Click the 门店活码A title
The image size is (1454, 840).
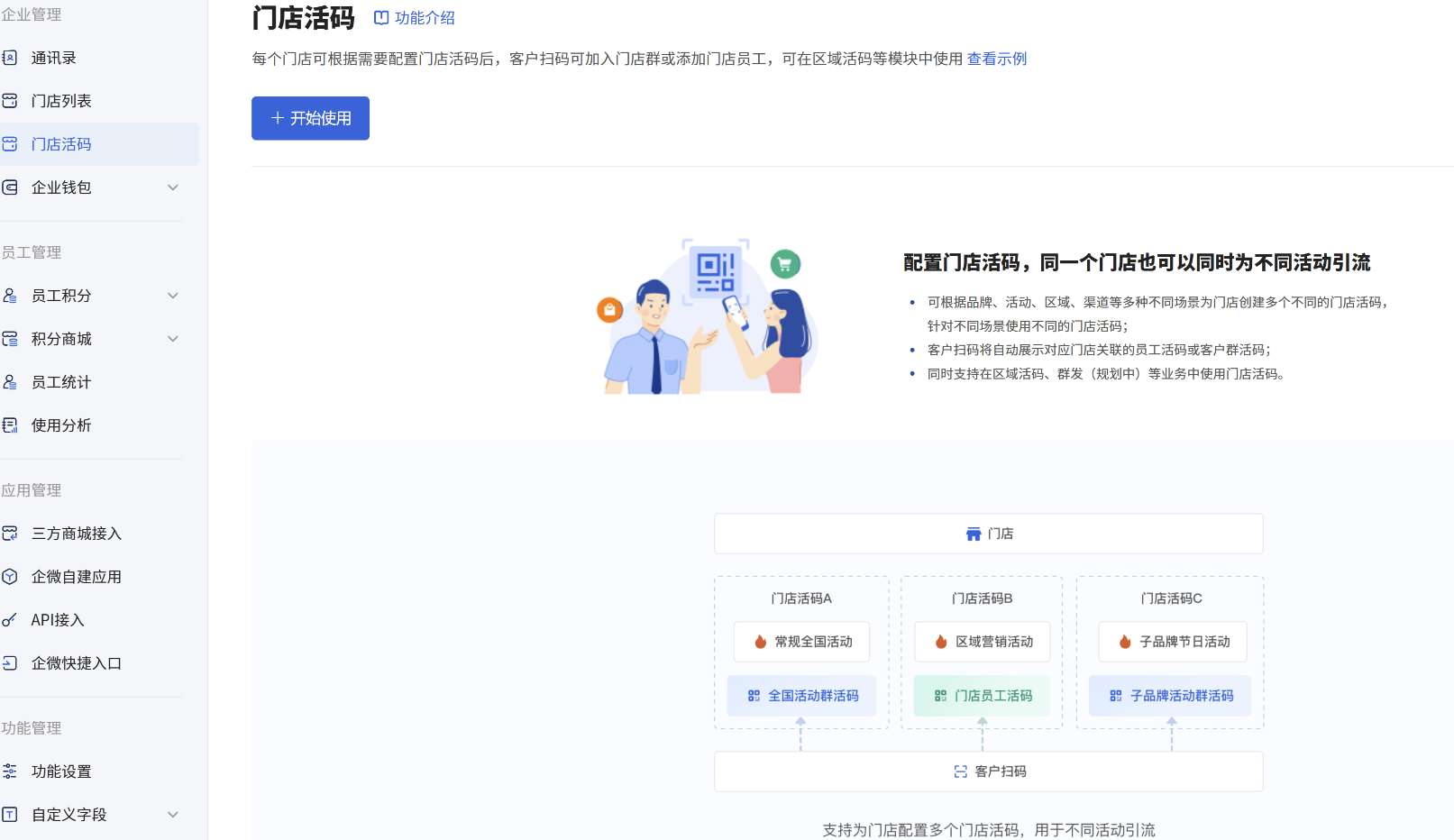(801, 598)
